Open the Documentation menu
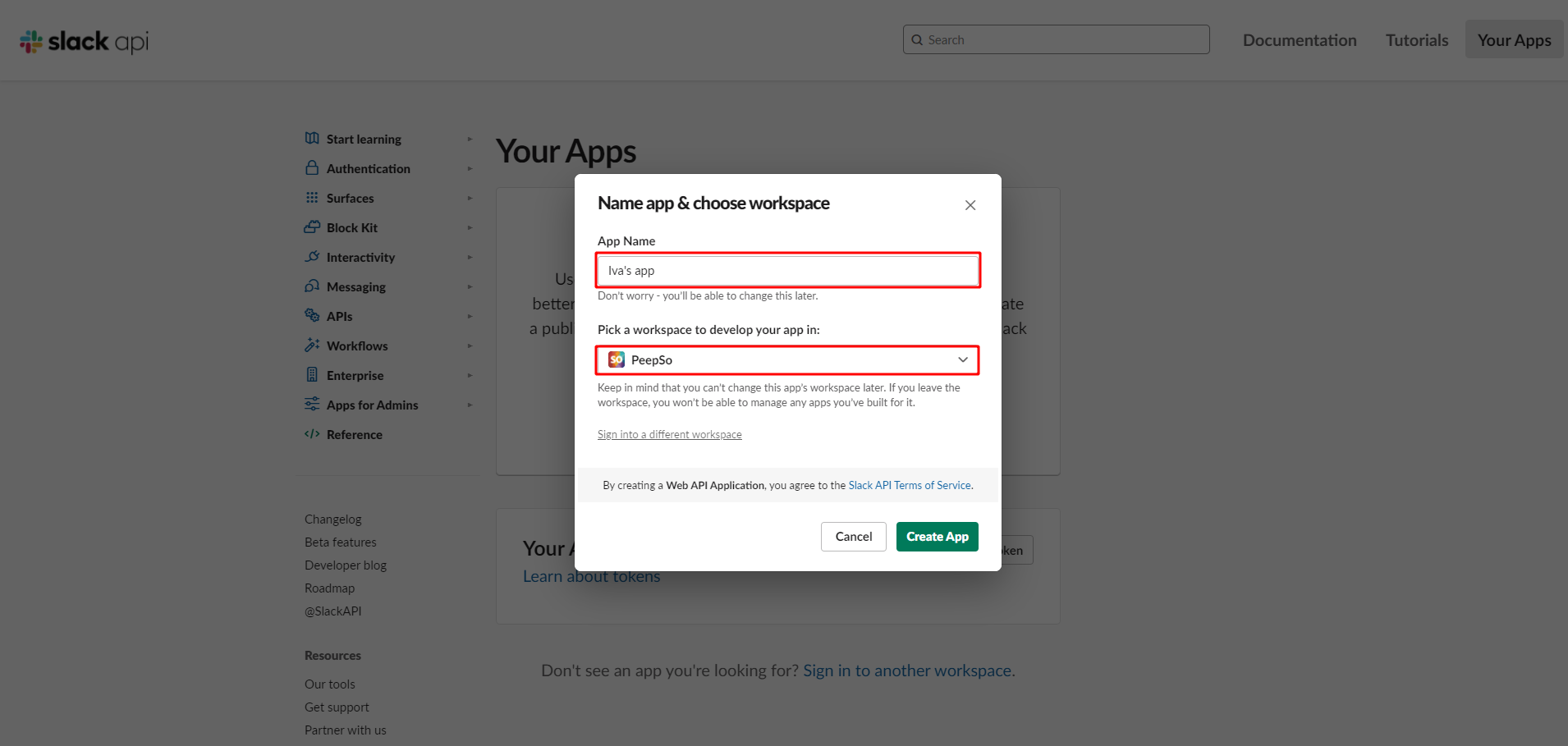The height and width of the screenshot is (746, 1568). (x=1300, y=40)
